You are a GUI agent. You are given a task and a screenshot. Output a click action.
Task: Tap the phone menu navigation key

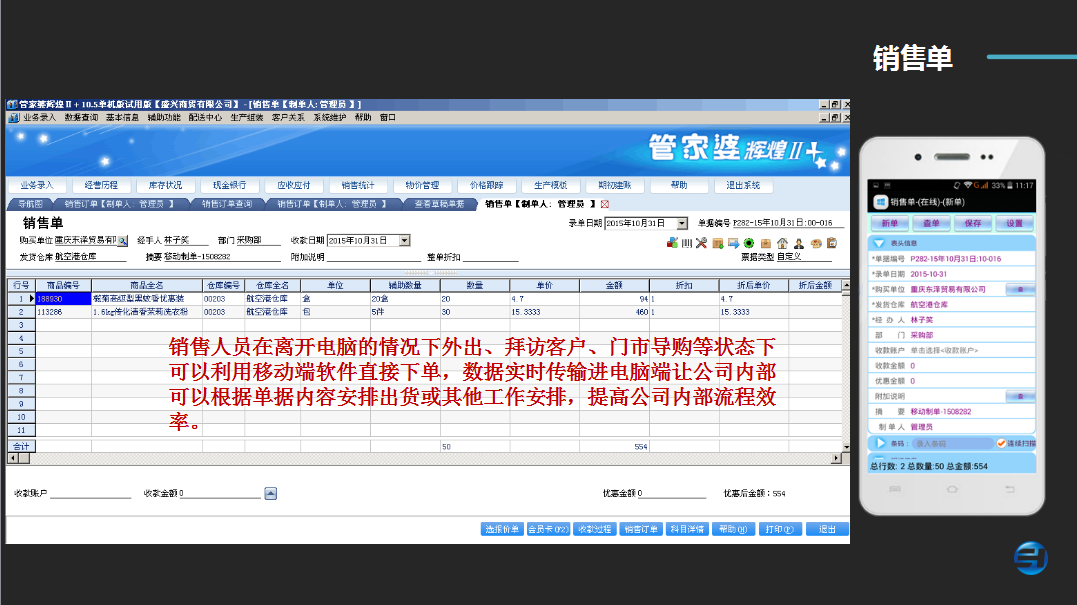[x=894, y=489]
